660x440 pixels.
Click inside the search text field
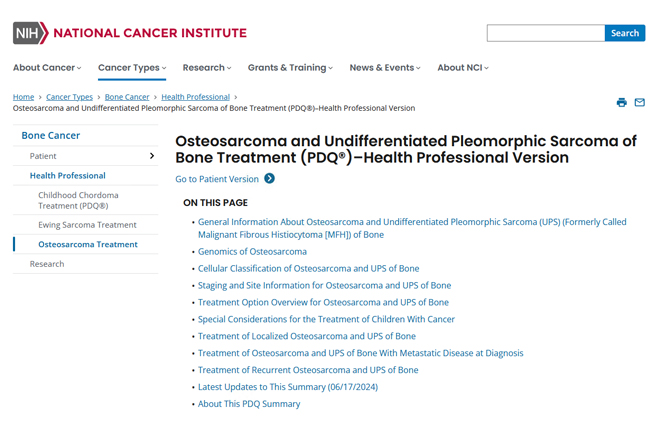(x=546, y=33)
